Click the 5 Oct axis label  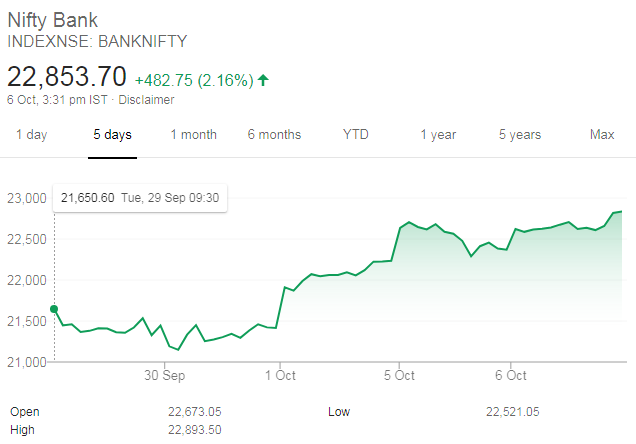[x=399, y=376]
